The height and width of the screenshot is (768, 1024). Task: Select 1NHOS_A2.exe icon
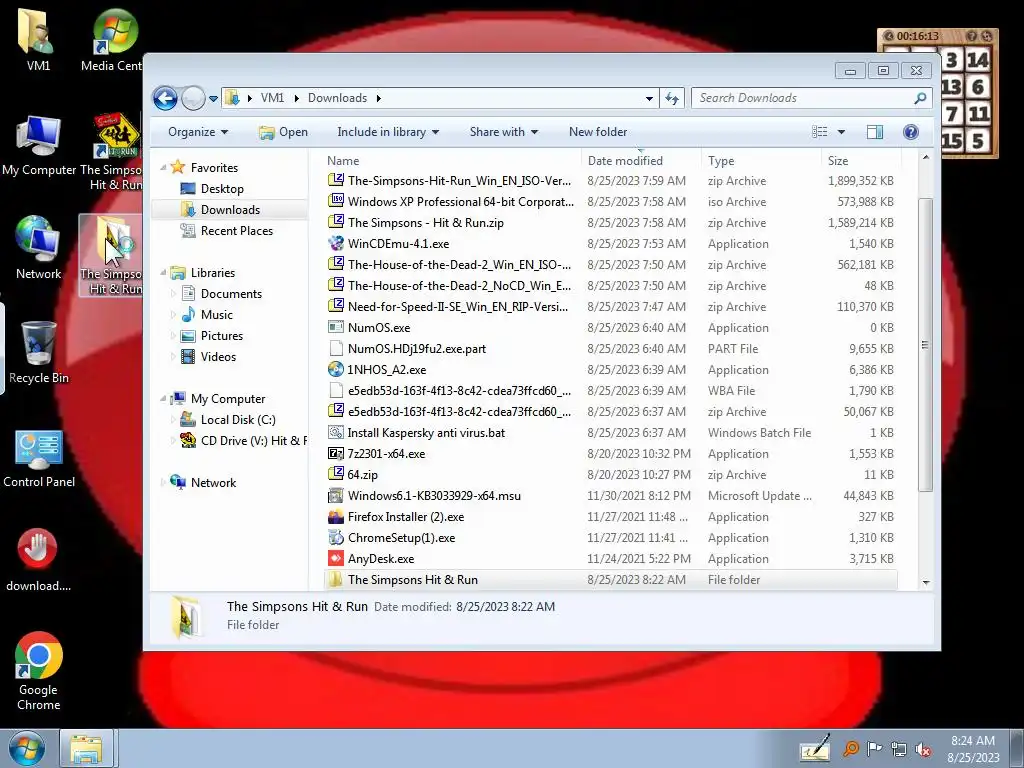[x=336, y=370]
